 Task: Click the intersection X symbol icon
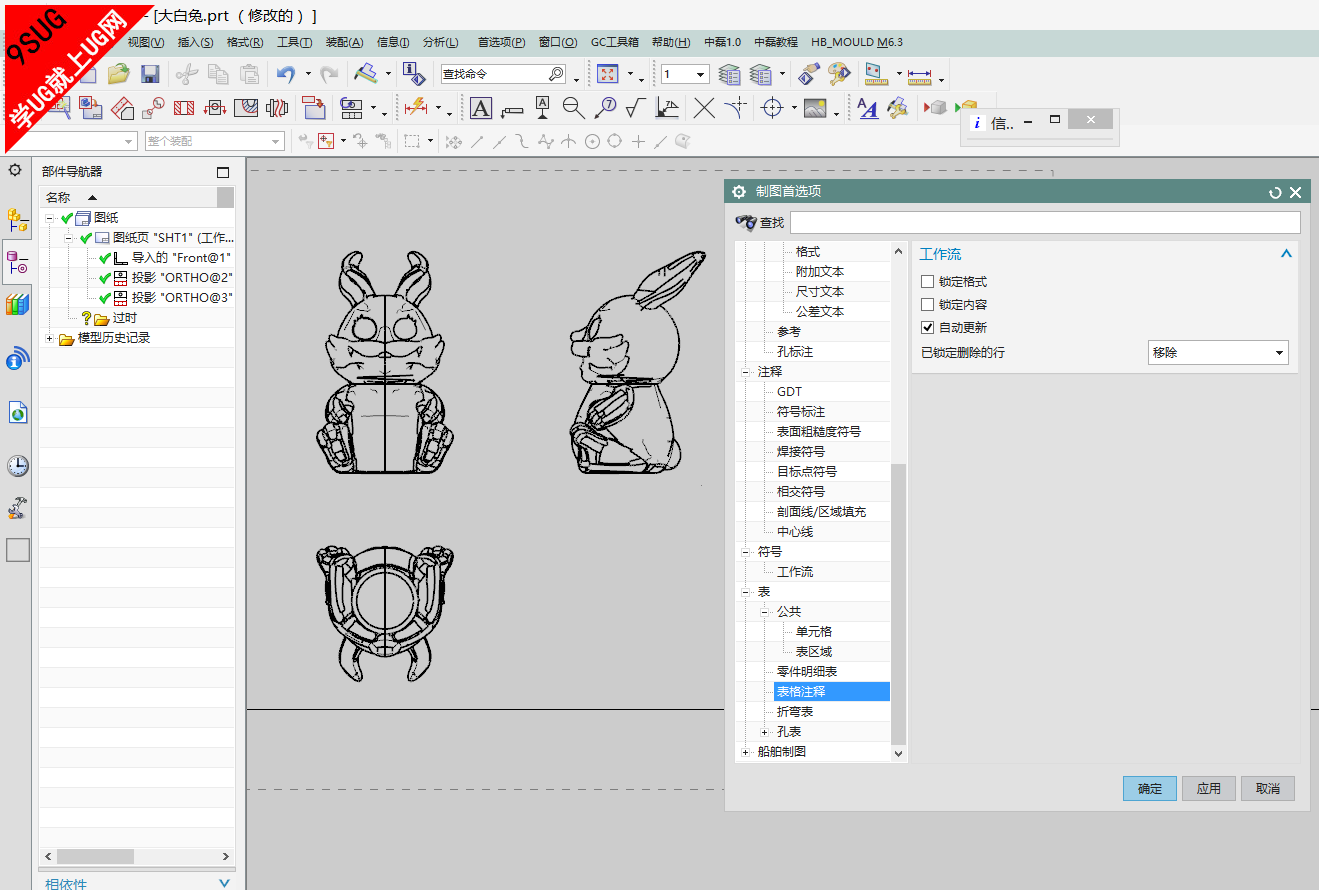705,108
